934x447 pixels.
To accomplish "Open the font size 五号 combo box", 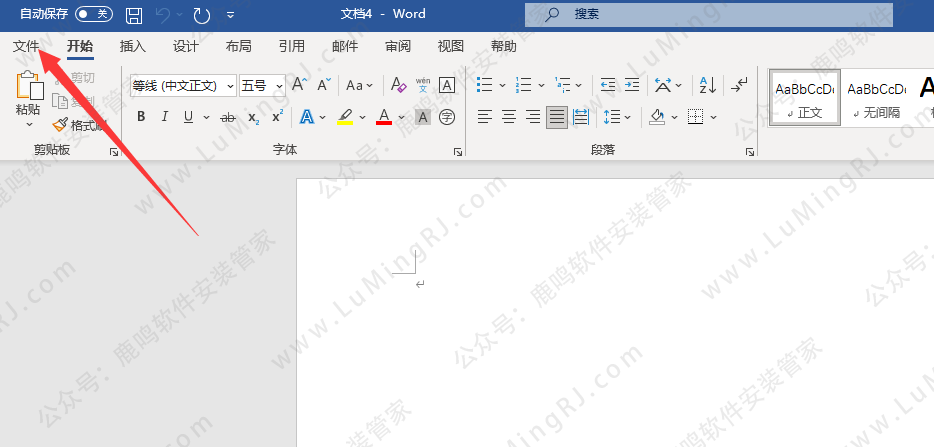I will [262, 86].
